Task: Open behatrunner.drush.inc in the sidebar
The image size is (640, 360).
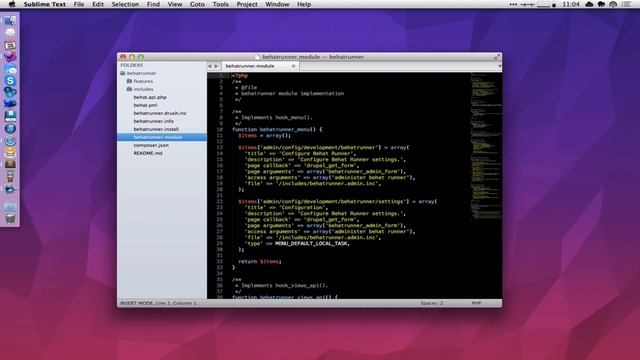Action: pyautogui.click(x=160, y=113)
